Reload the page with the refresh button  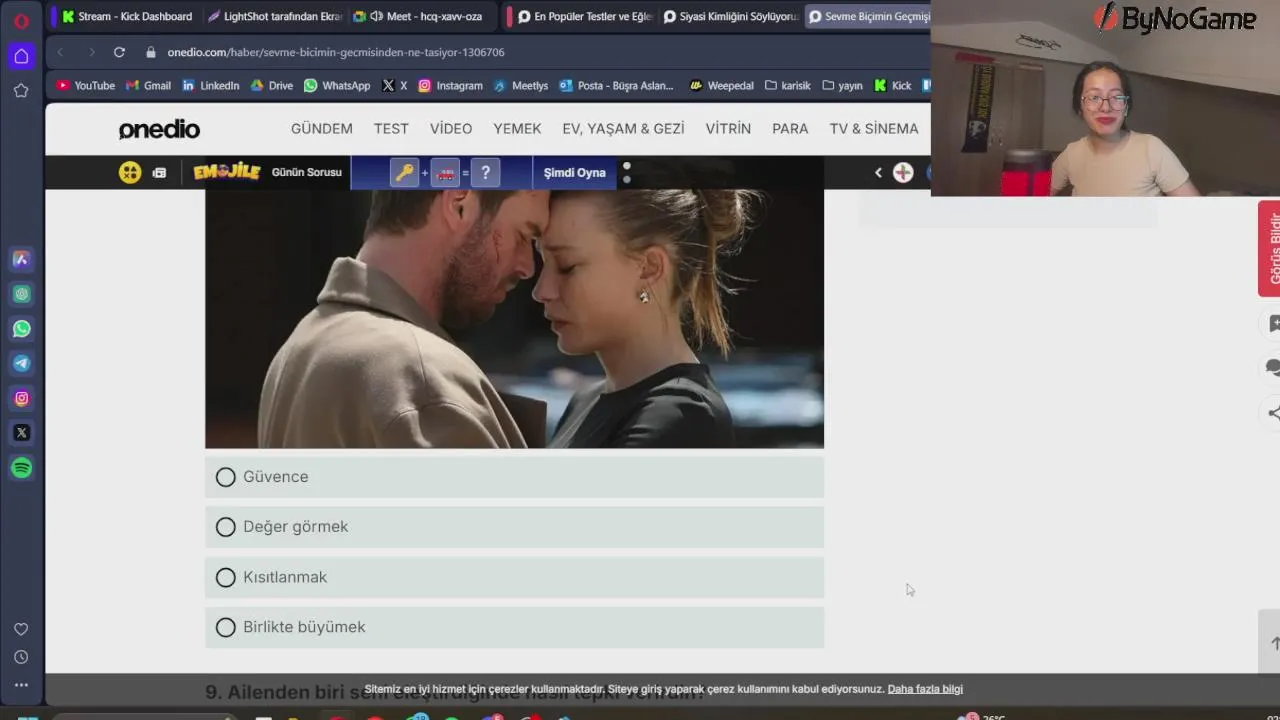click(119, 52)
